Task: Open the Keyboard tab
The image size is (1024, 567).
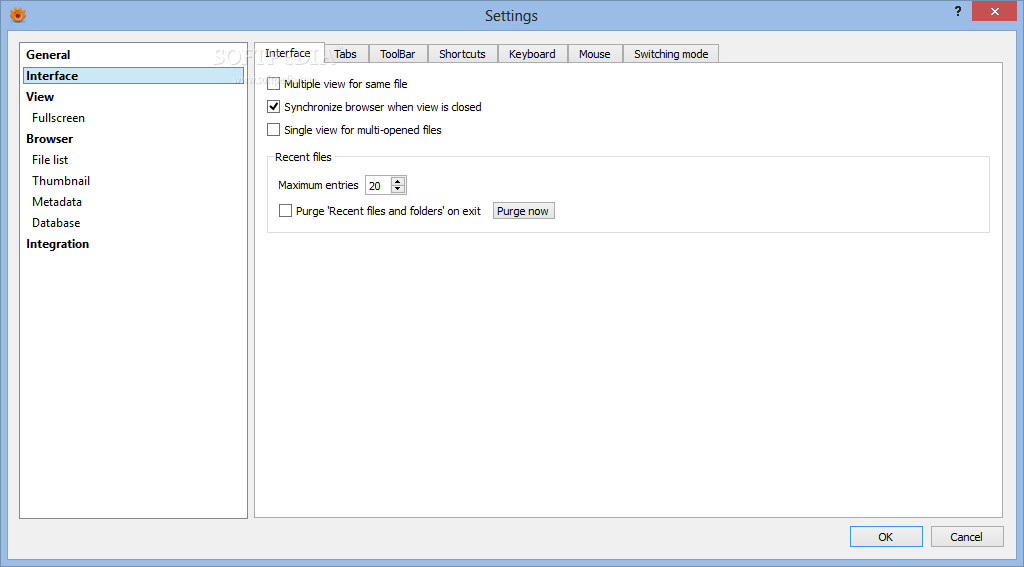Action: tap(532, 54)
